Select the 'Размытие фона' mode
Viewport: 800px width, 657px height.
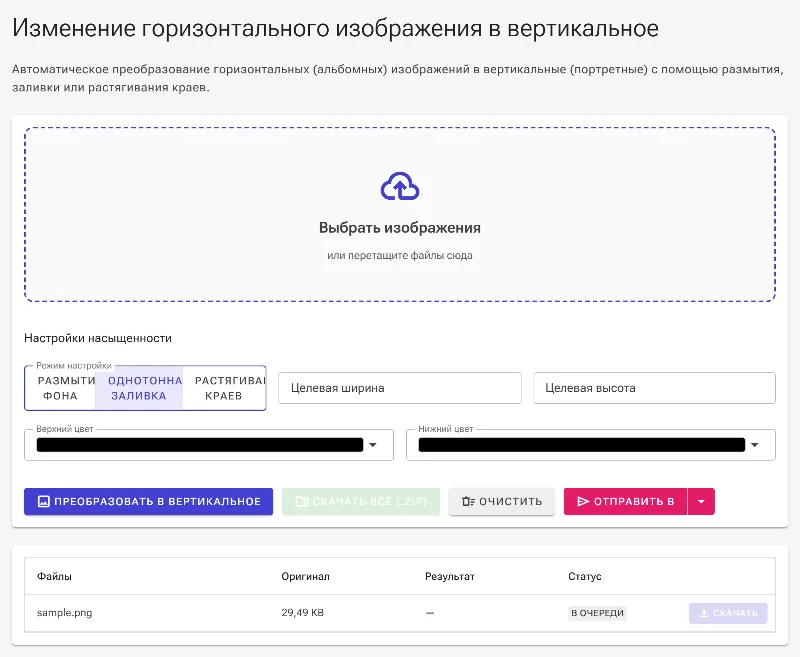click(60, 388)
